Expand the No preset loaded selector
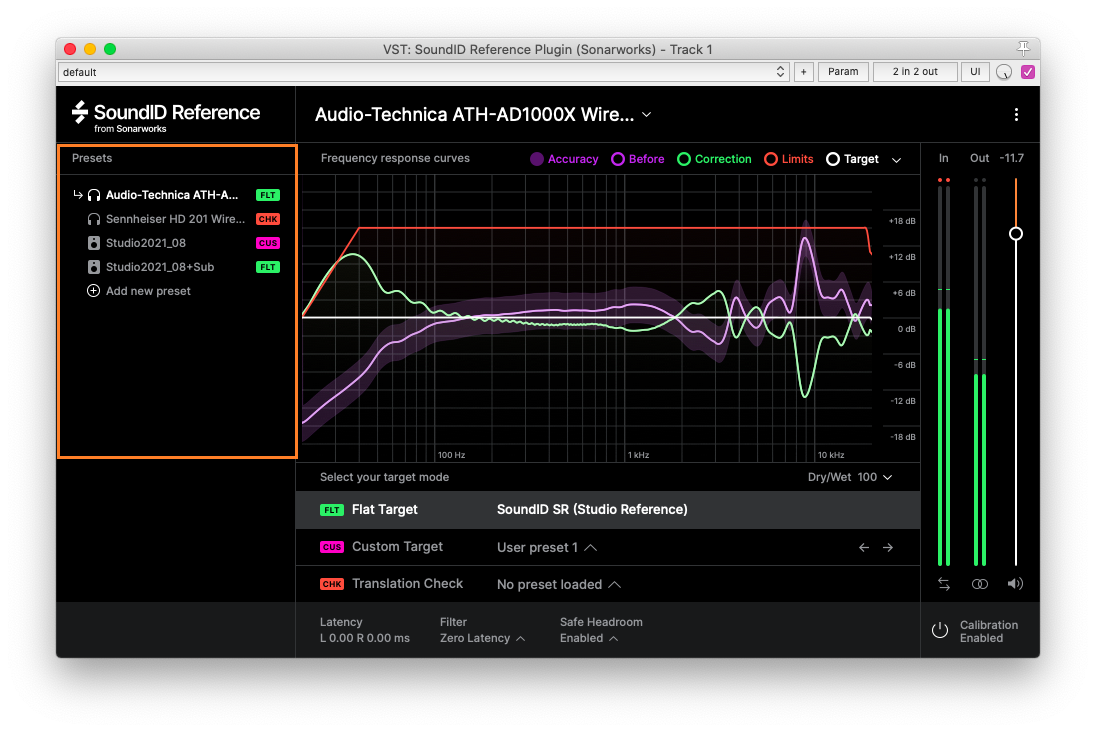This screenshot has width=1096, height=732. (558, 584)
